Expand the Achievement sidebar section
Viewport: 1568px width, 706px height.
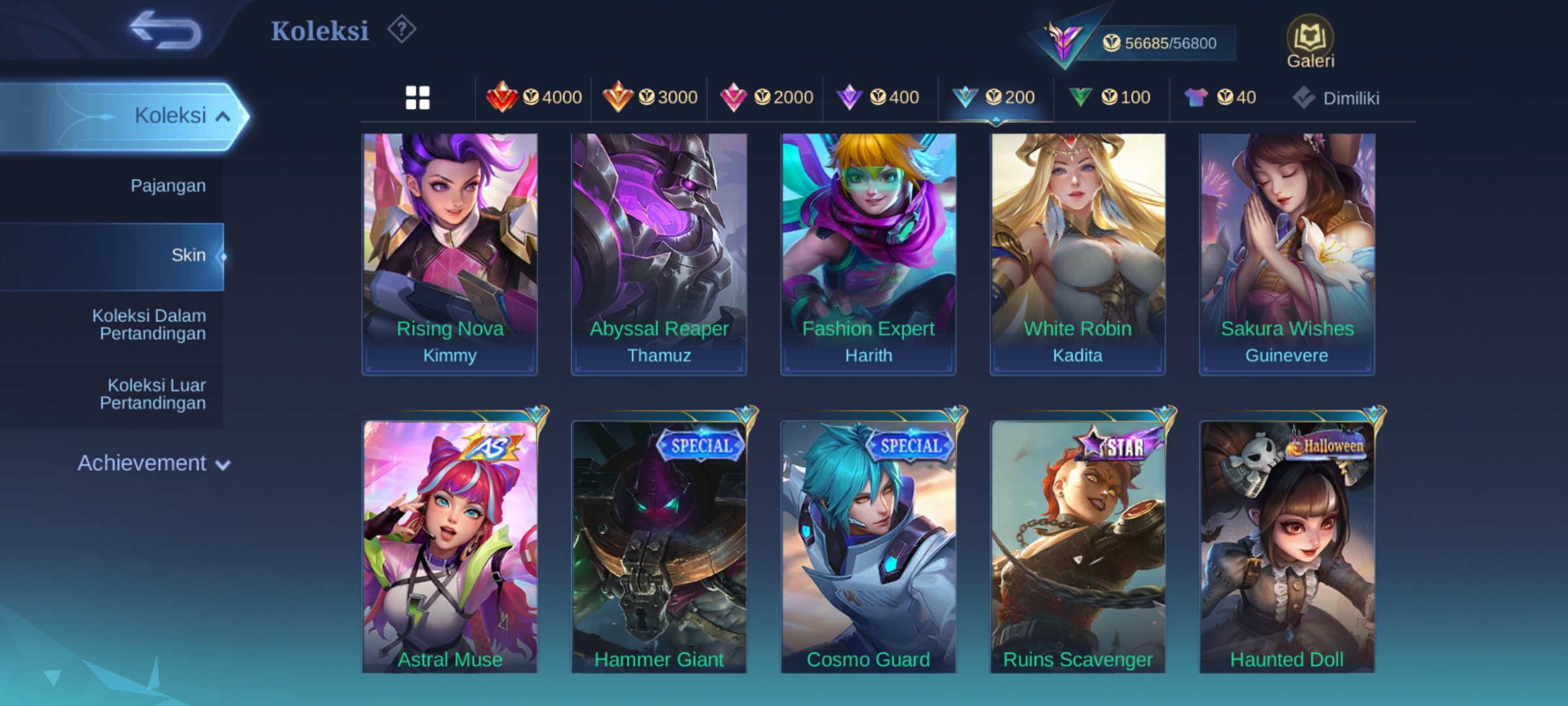tap(154, 463)
